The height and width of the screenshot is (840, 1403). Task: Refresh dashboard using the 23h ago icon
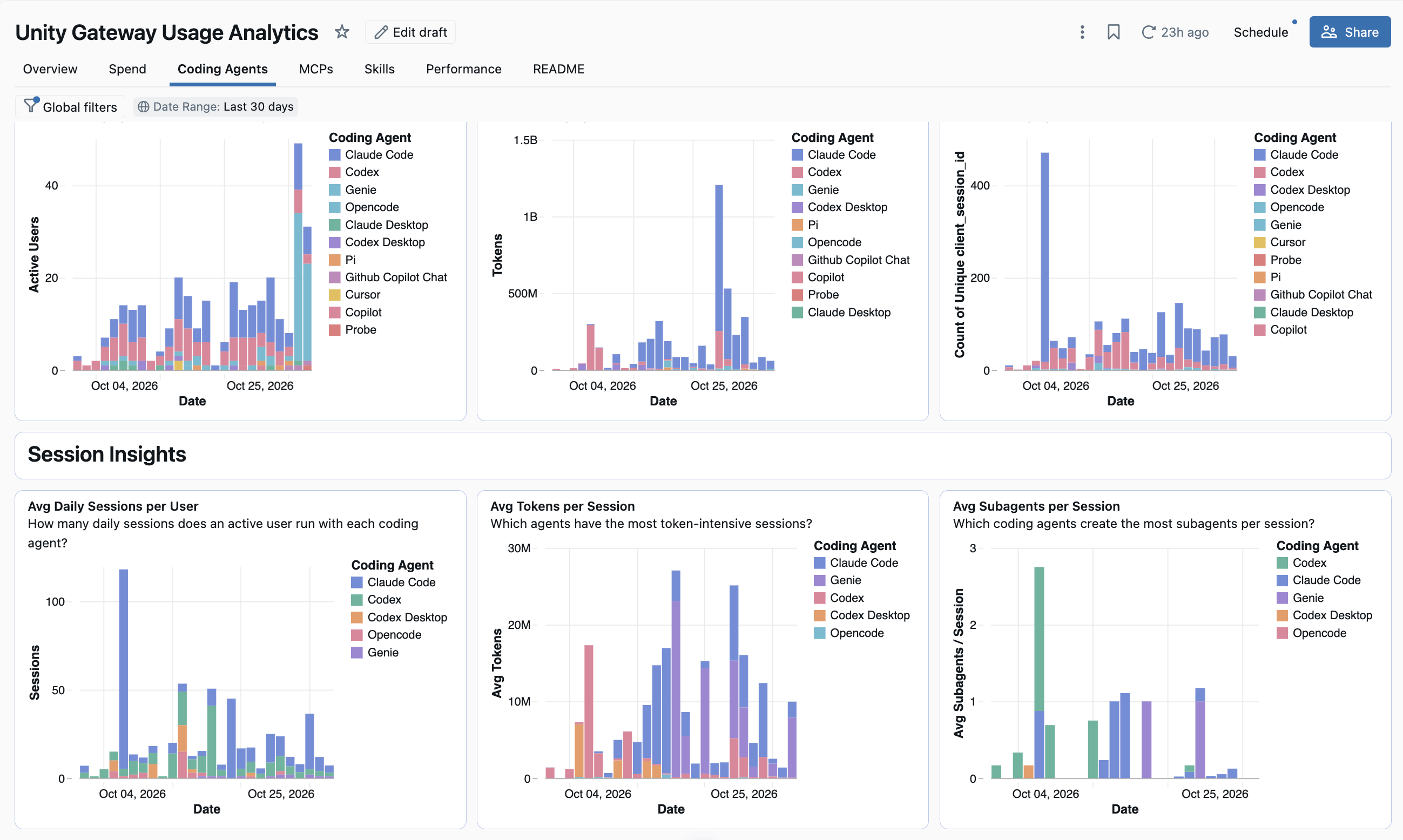(1148, 32)
